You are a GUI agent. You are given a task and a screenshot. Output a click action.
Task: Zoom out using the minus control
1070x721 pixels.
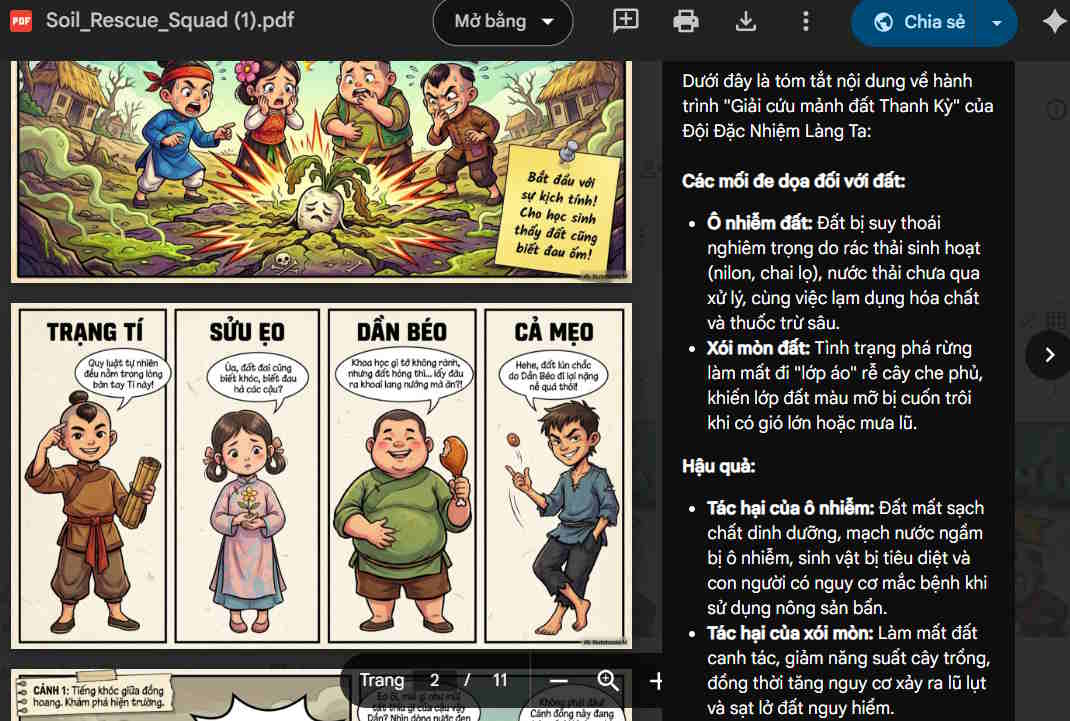[x=558, y=680]
